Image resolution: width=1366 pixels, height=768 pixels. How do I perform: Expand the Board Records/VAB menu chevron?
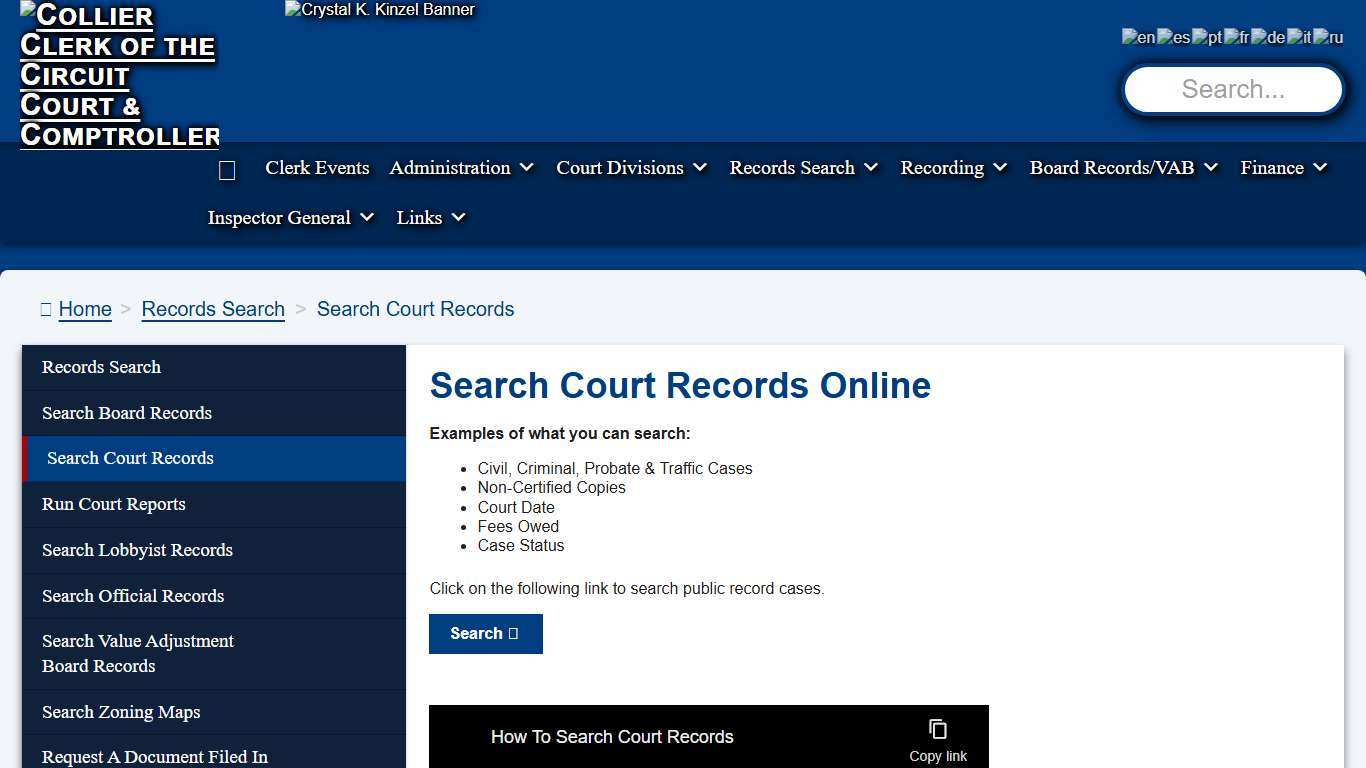click(x=1211, y=168)
